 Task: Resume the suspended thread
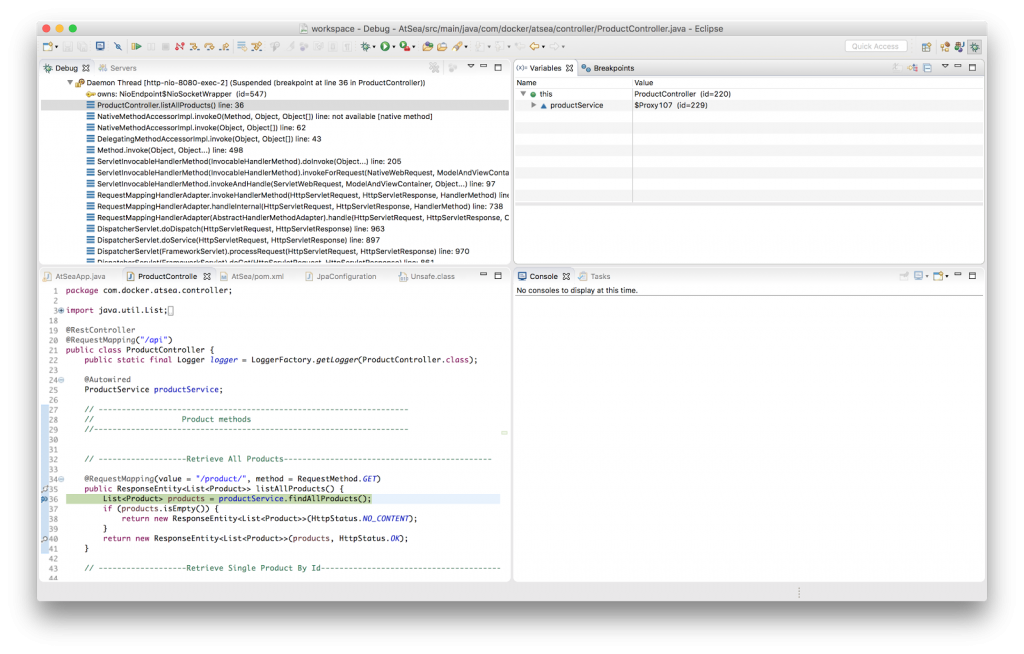[137, 45]
